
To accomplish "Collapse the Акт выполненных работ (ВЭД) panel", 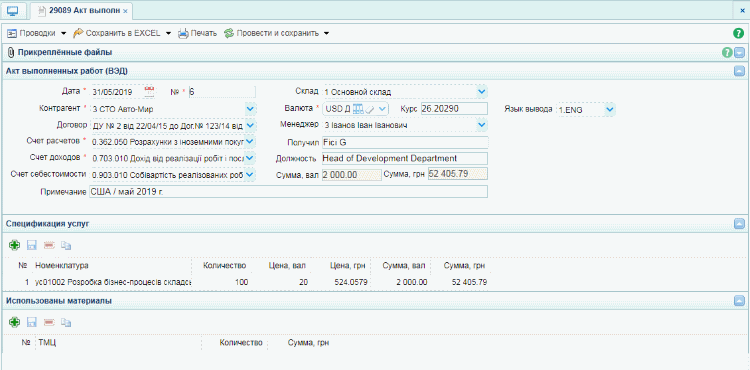I will pyautogui.click(x=739, y=71).
